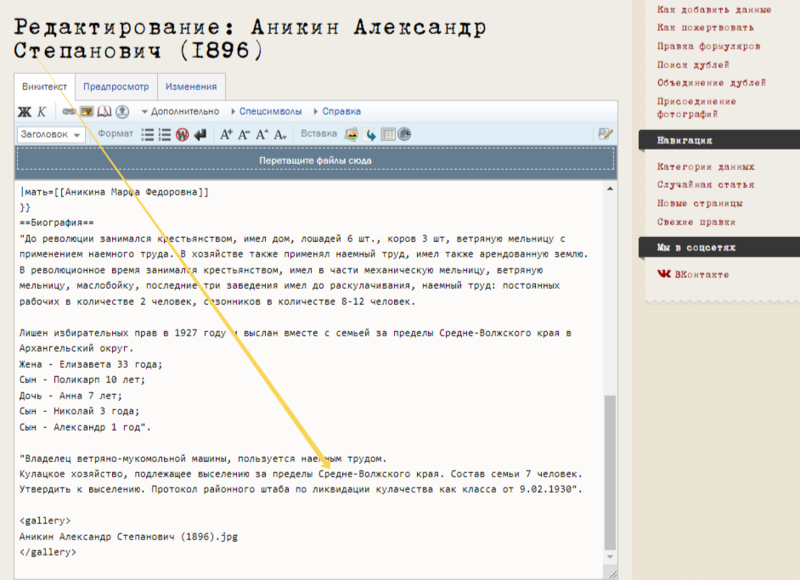Click the no-wiki formatting icon
Viewport: 800px width, 580px height.
182,134
